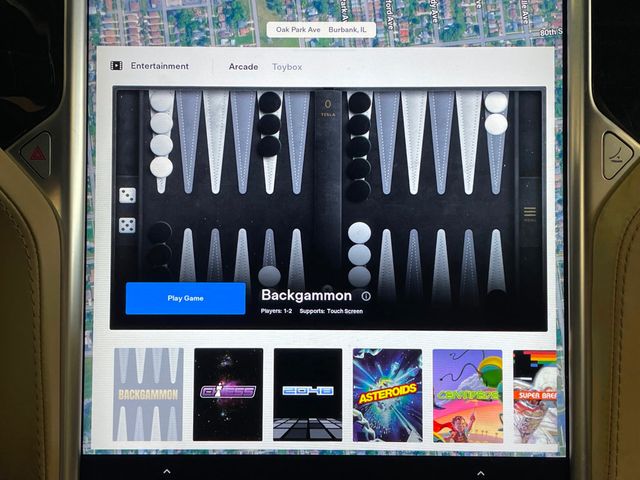The image size is (640, 480).
Task: Expand the bottom-left up chevron
Action: 165,471
